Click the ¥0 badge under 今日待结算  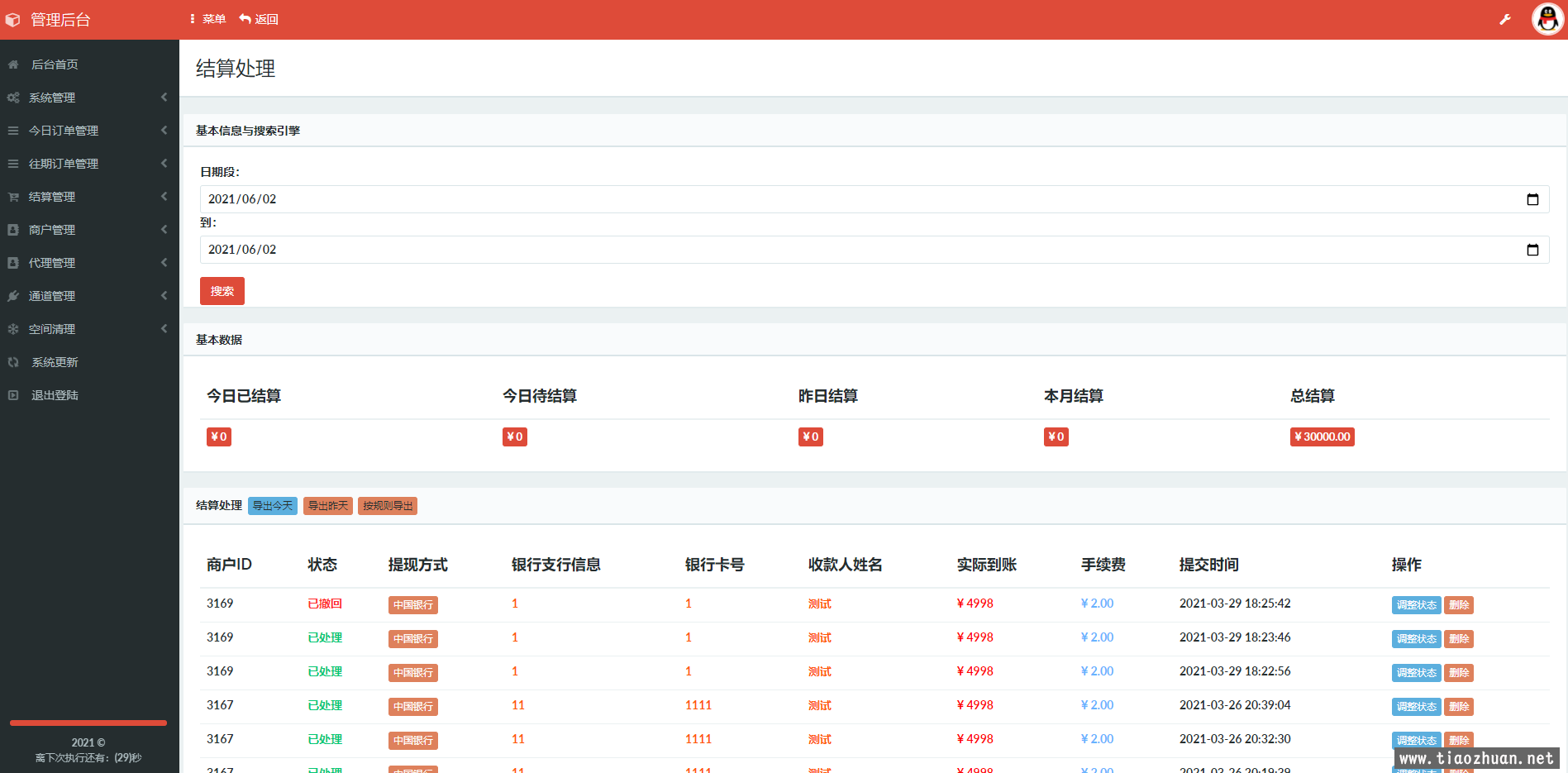(x=515, y=437)
